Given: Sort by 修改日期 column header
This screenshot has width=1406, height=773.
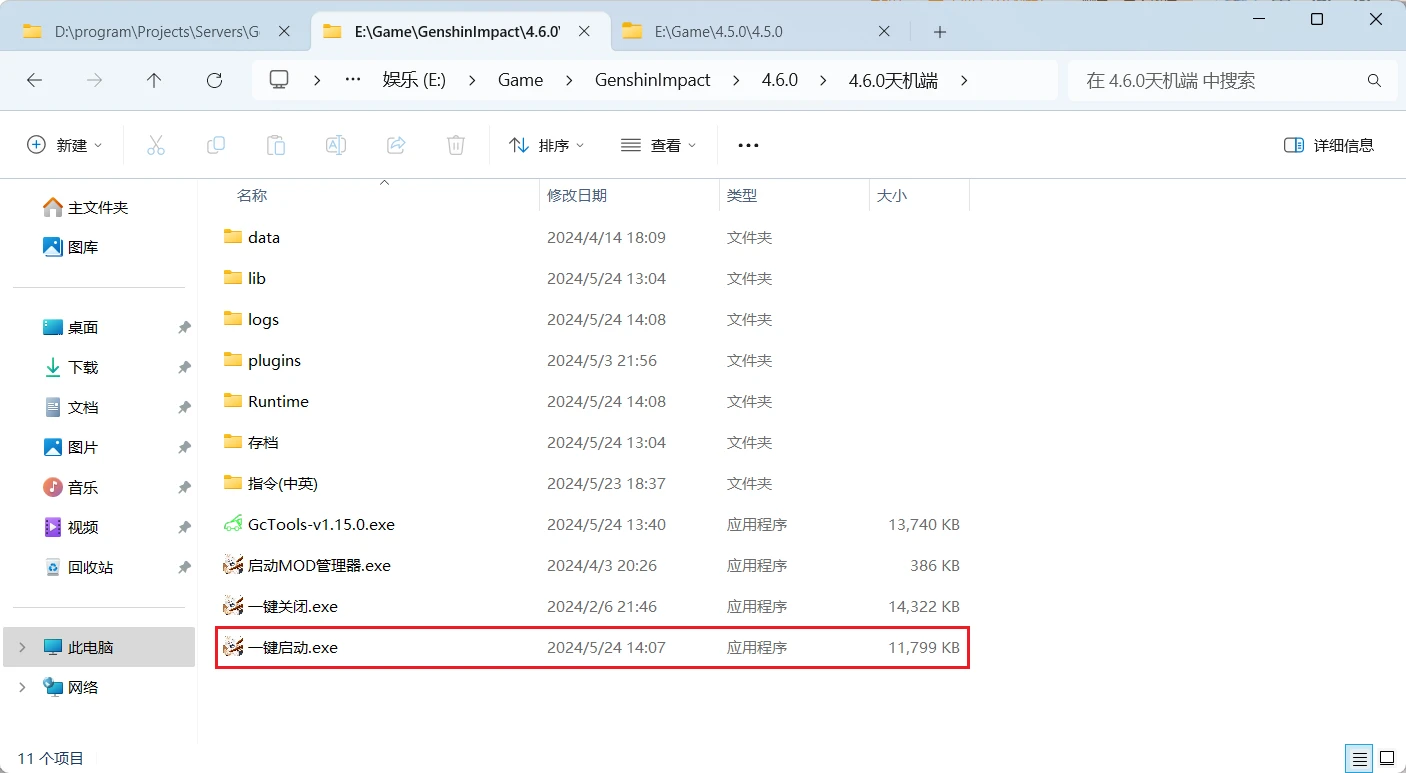Looking at the screenshot, I should tap(577, 195).
